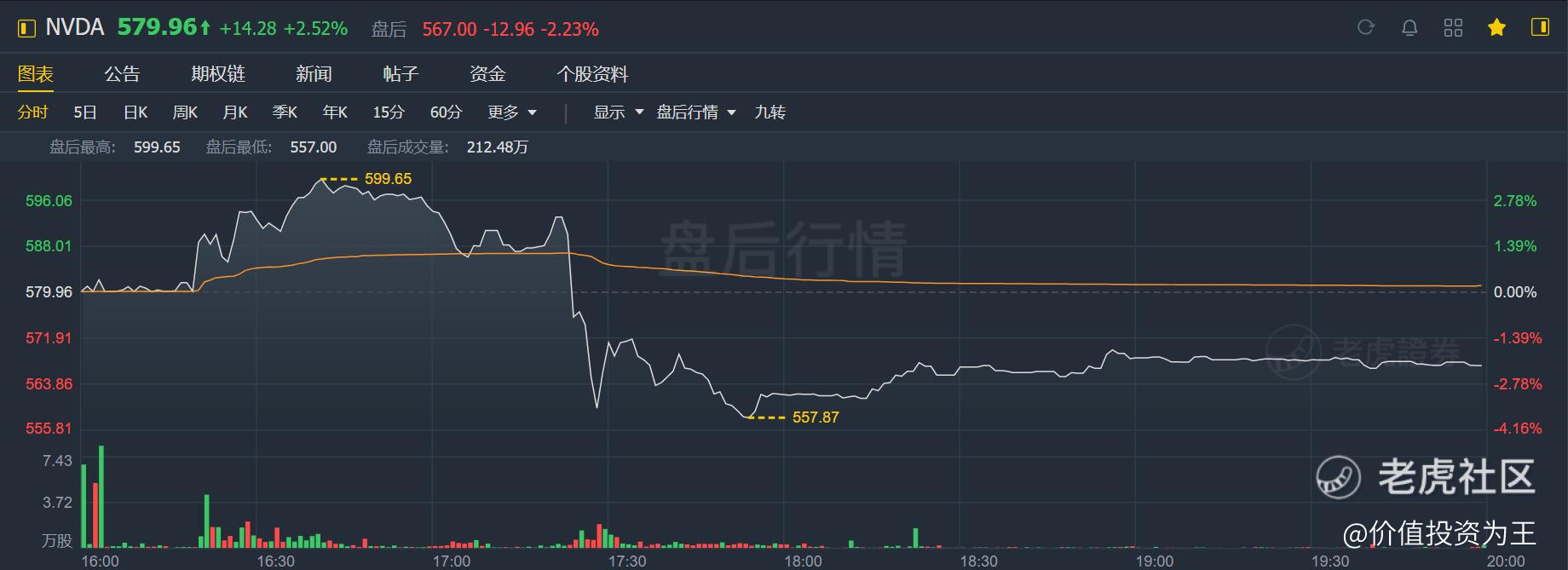Click the -4.16% percent axis label
This screenshot has width=1568, height=570.
click(x=1518, y=429)
